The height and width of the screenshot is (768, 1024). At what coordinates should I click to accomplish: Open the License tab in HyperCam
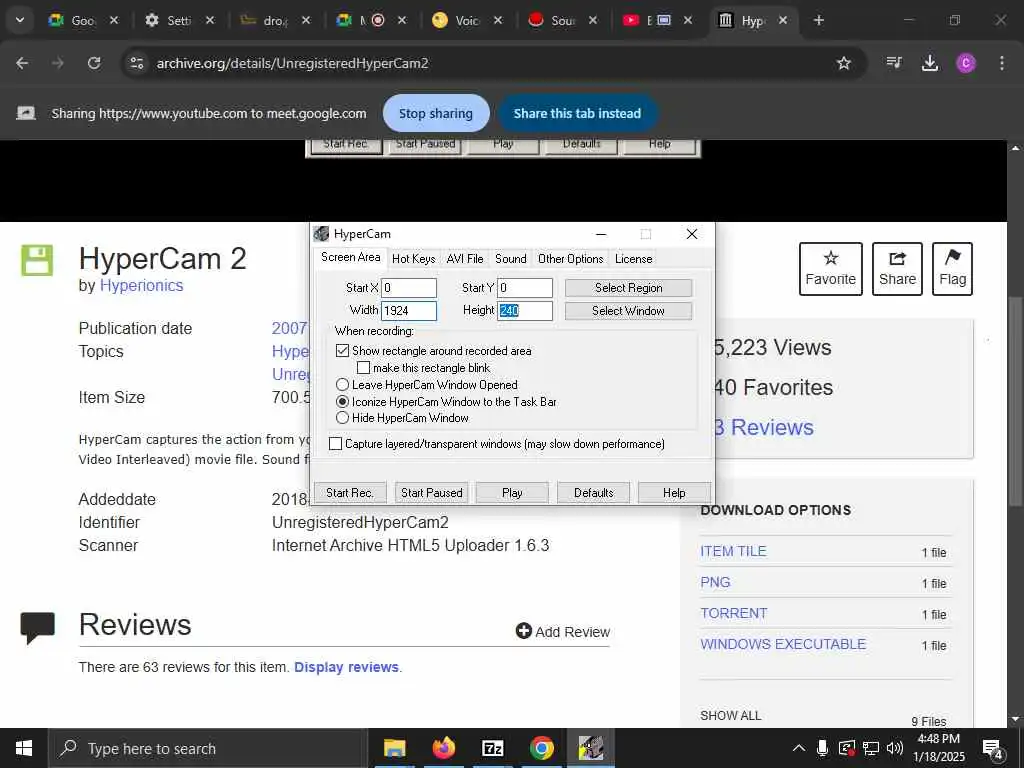point(633,259)
